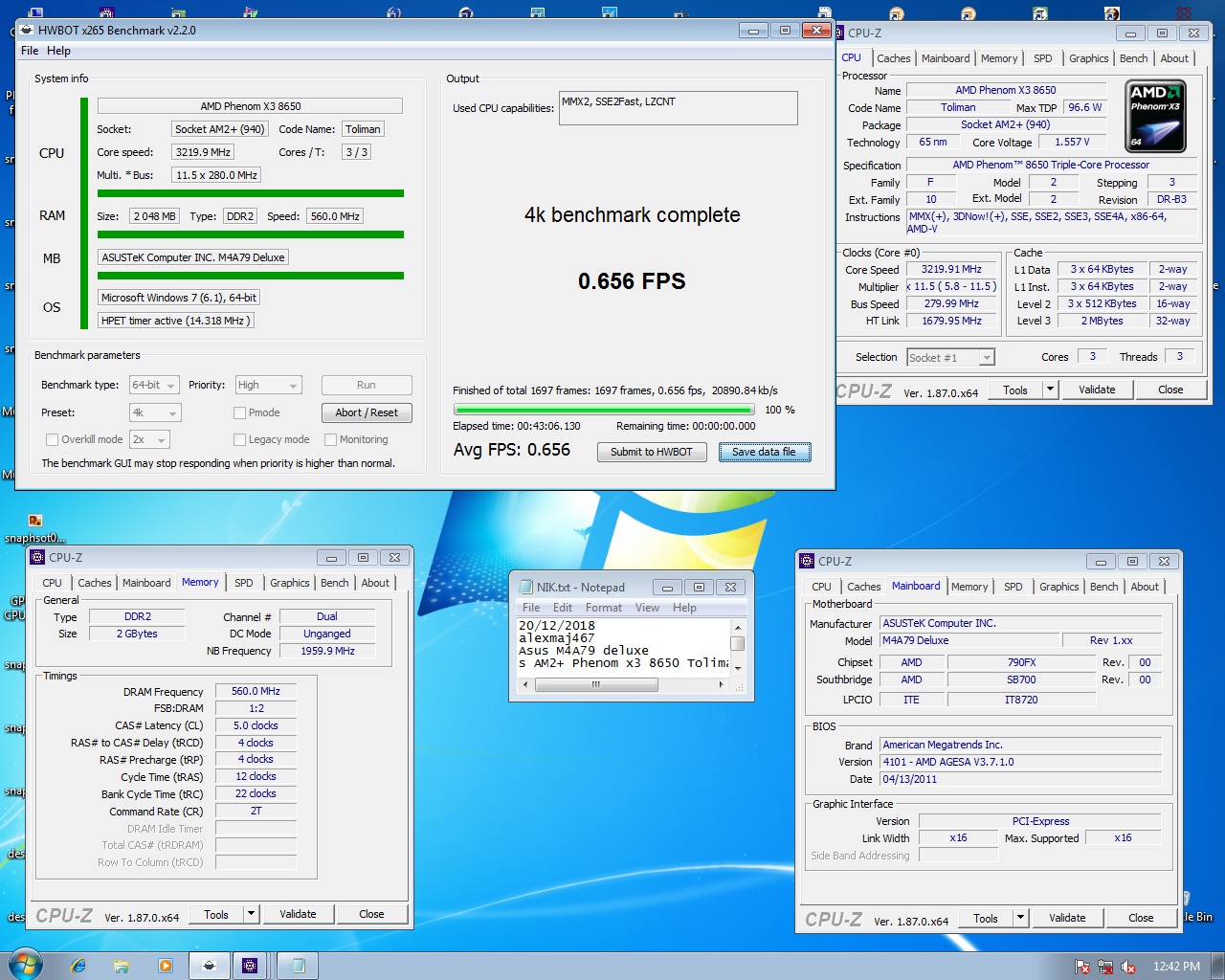
Task: Click HPET timer active field
Action: 176,321
